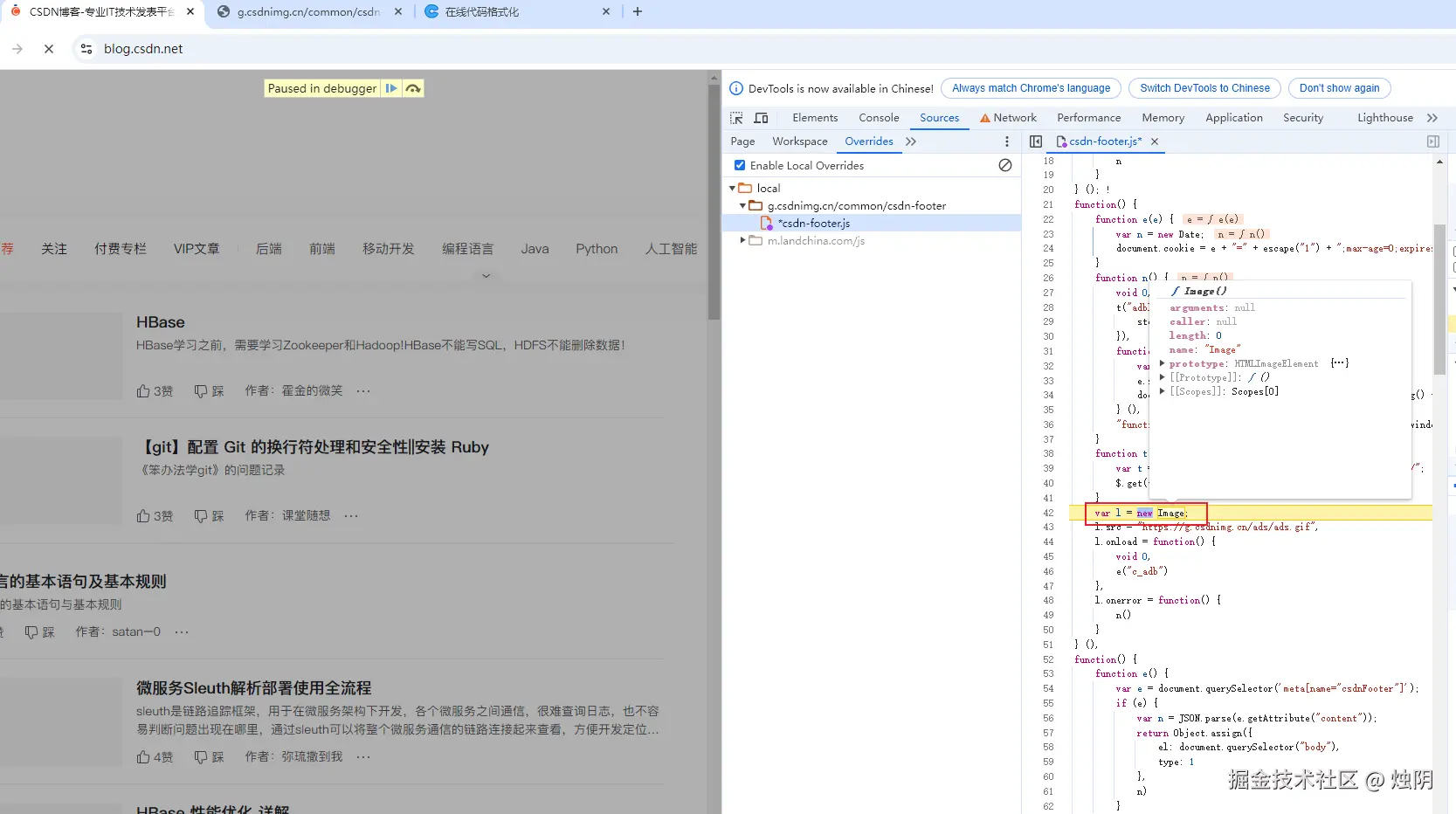Open the 关注 category on CSDN
This screenshot has width=1456, height=814.
coord(54,249)
